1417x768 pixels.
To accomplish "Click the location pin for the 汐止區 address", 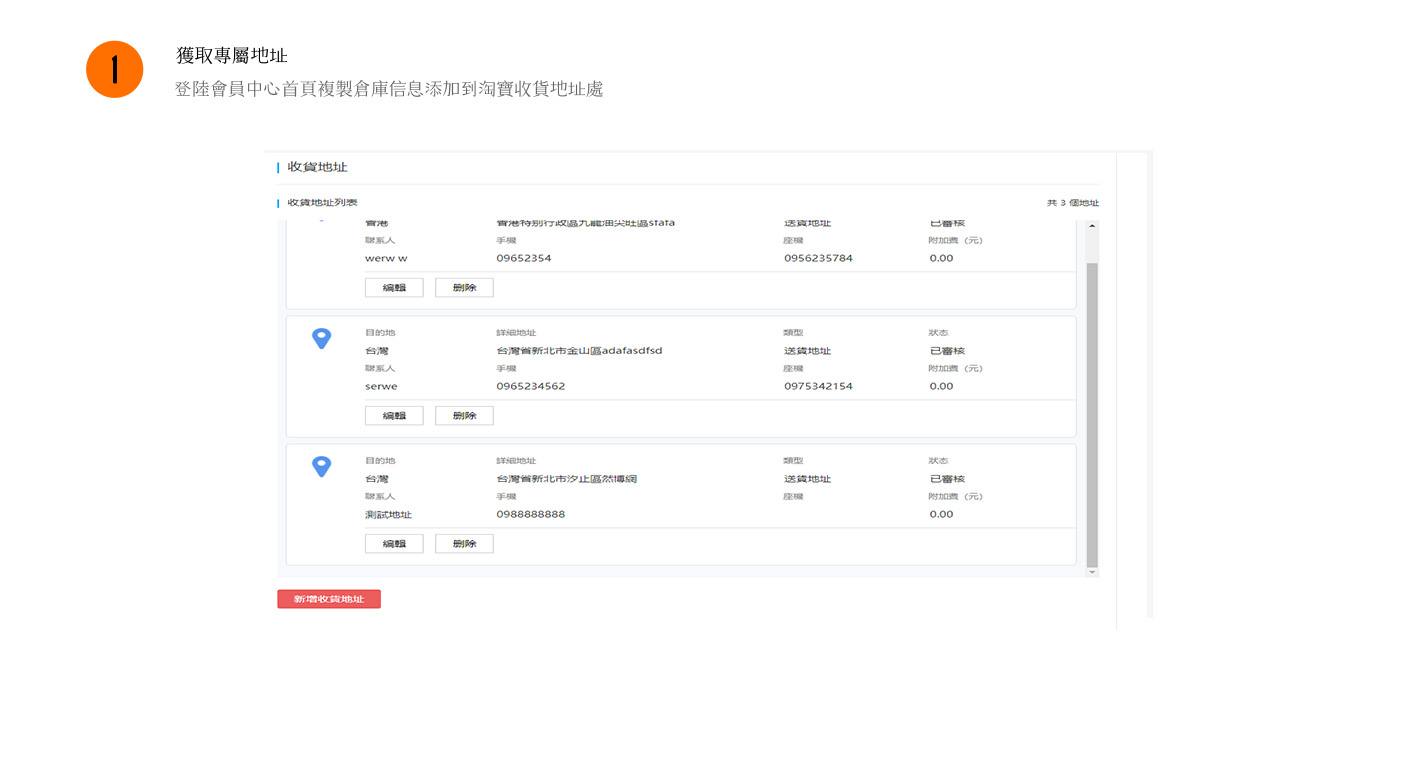I will pos(321,466).
